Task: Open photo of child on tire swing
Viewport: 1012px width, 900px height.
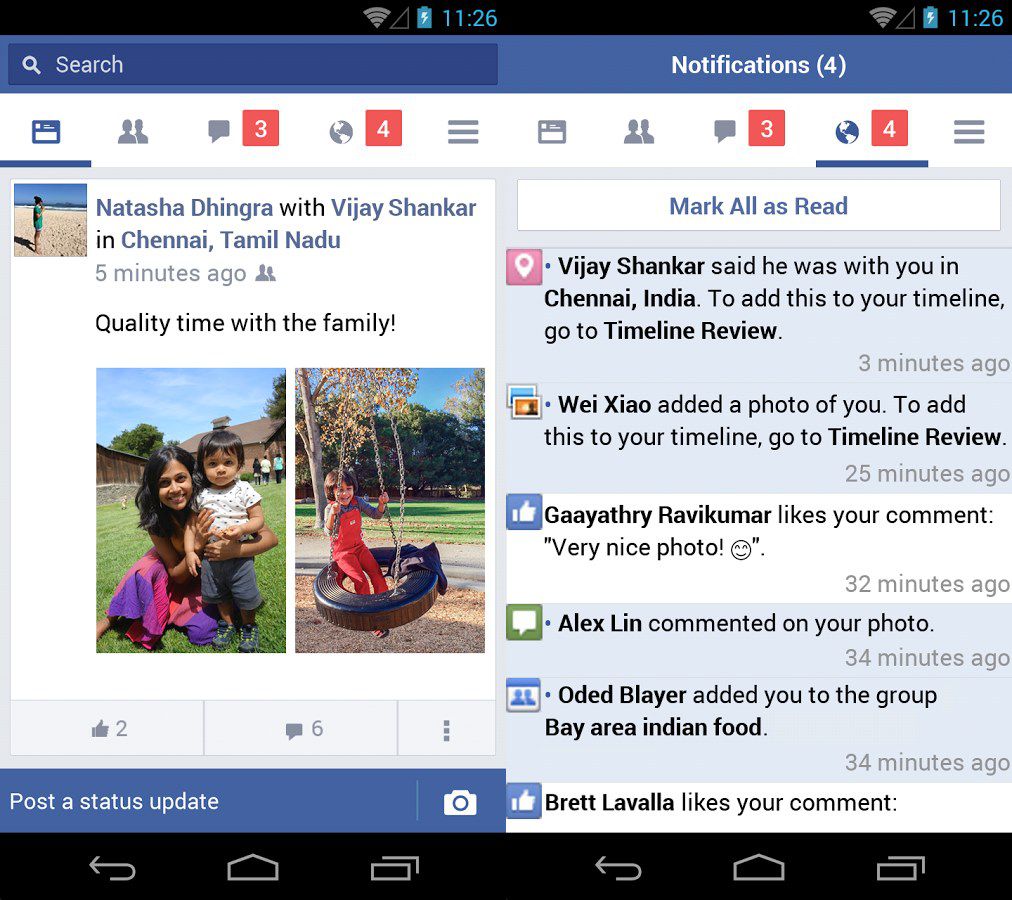Action: [x=390, y=510]
